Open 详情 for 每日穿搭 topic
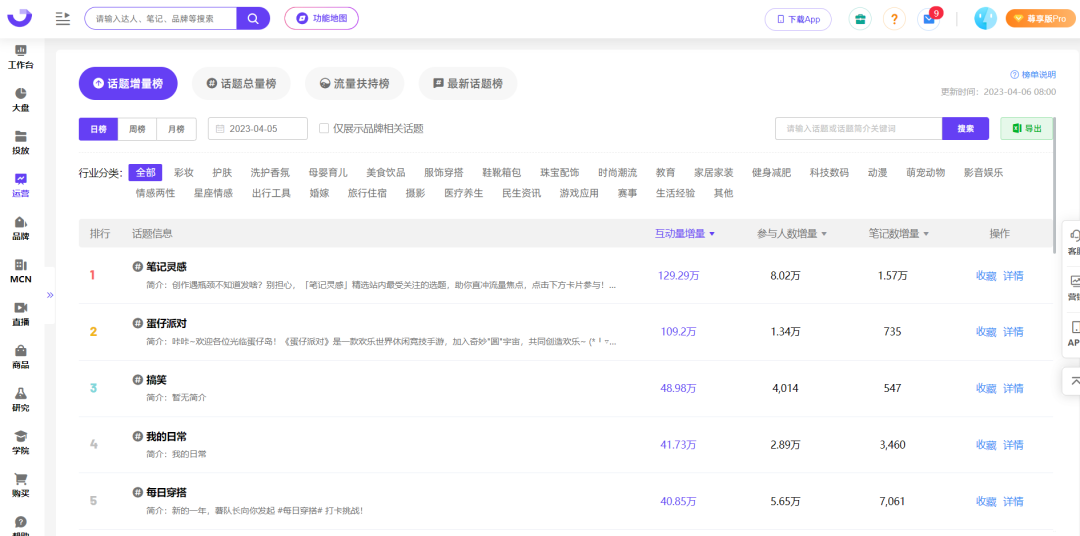 point(1013,502)
